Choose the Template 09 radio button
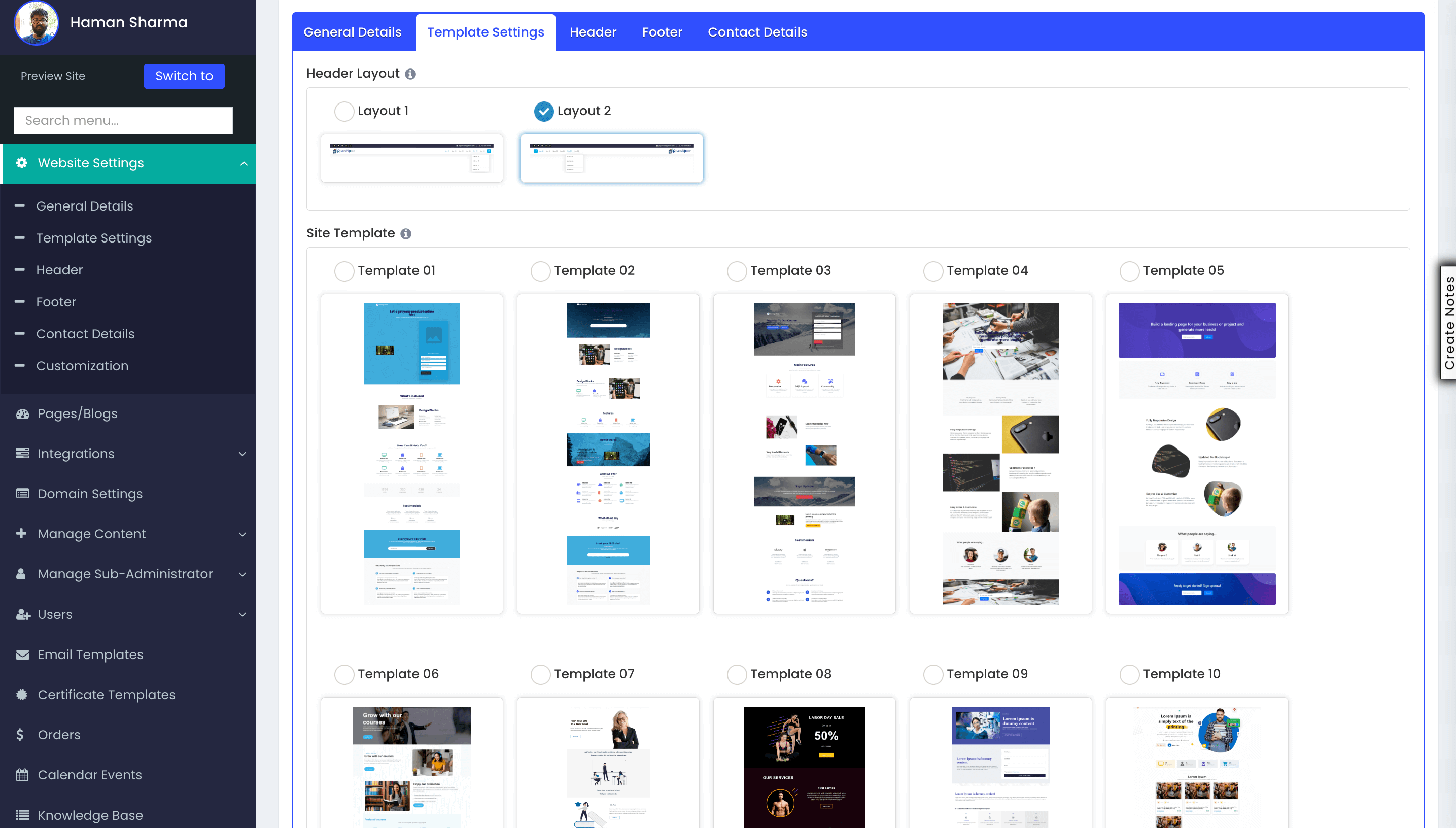This screenshot has width=1456, height=828. point(933,674)
